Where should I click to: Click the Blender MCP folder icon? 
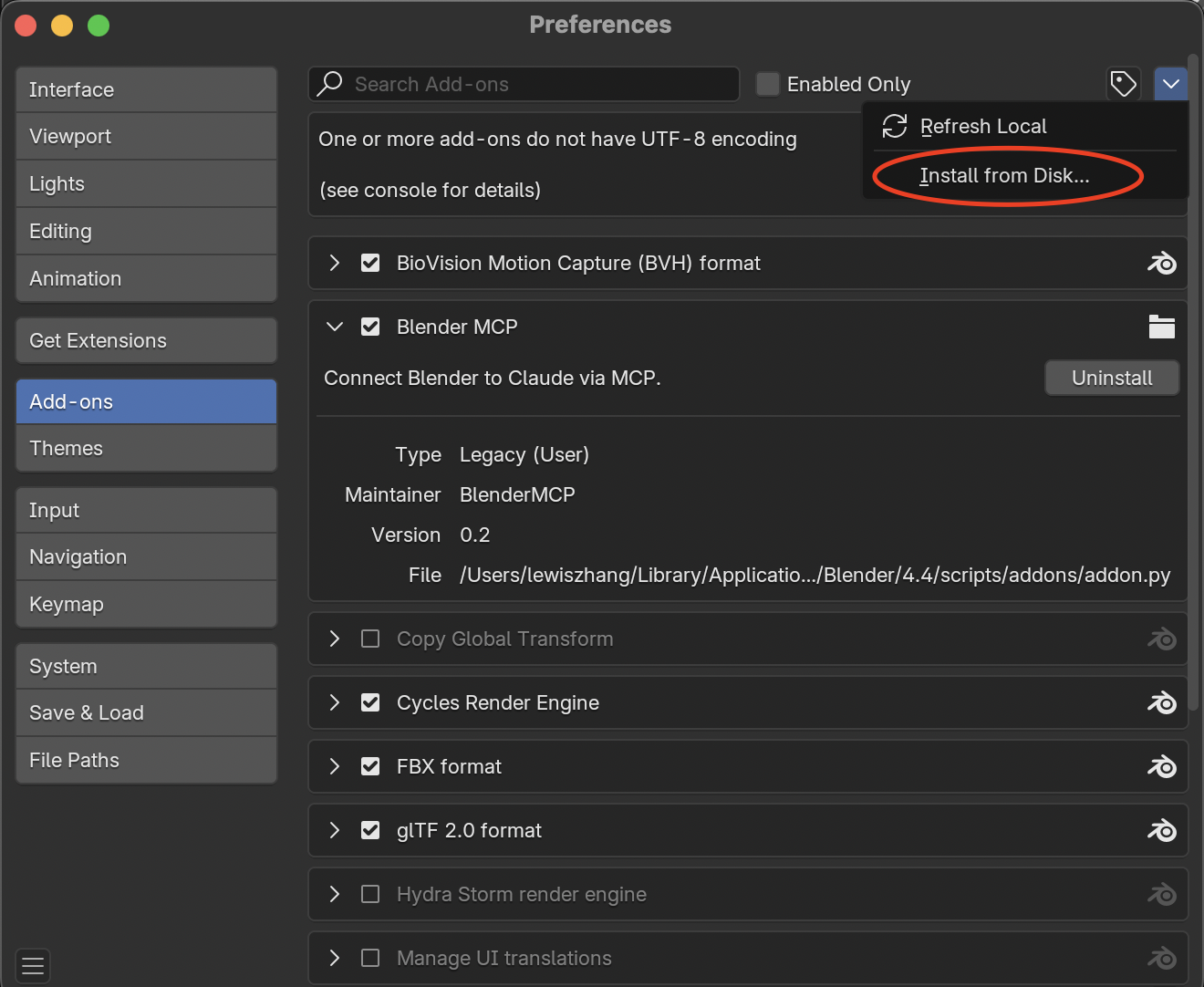tap(1161, 327)
